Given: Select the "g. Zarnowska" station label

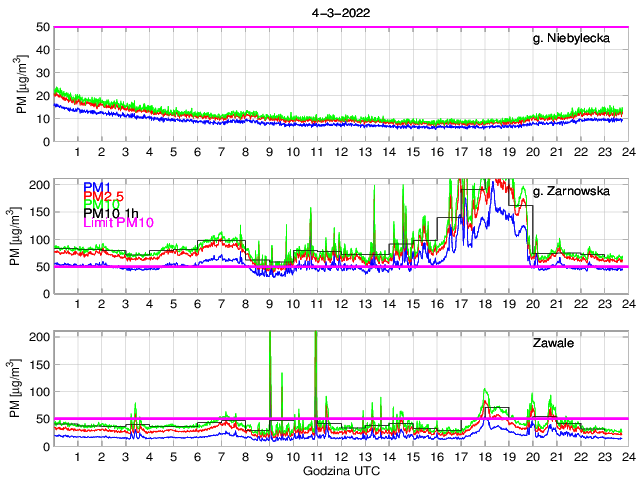Looking at the screenshot, I should tap(571, 191).
